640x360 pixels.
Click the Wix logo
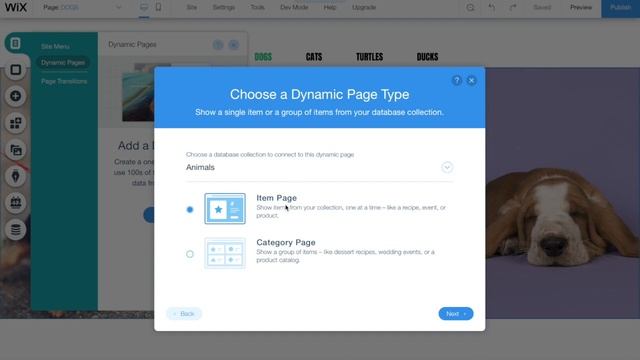16,7
